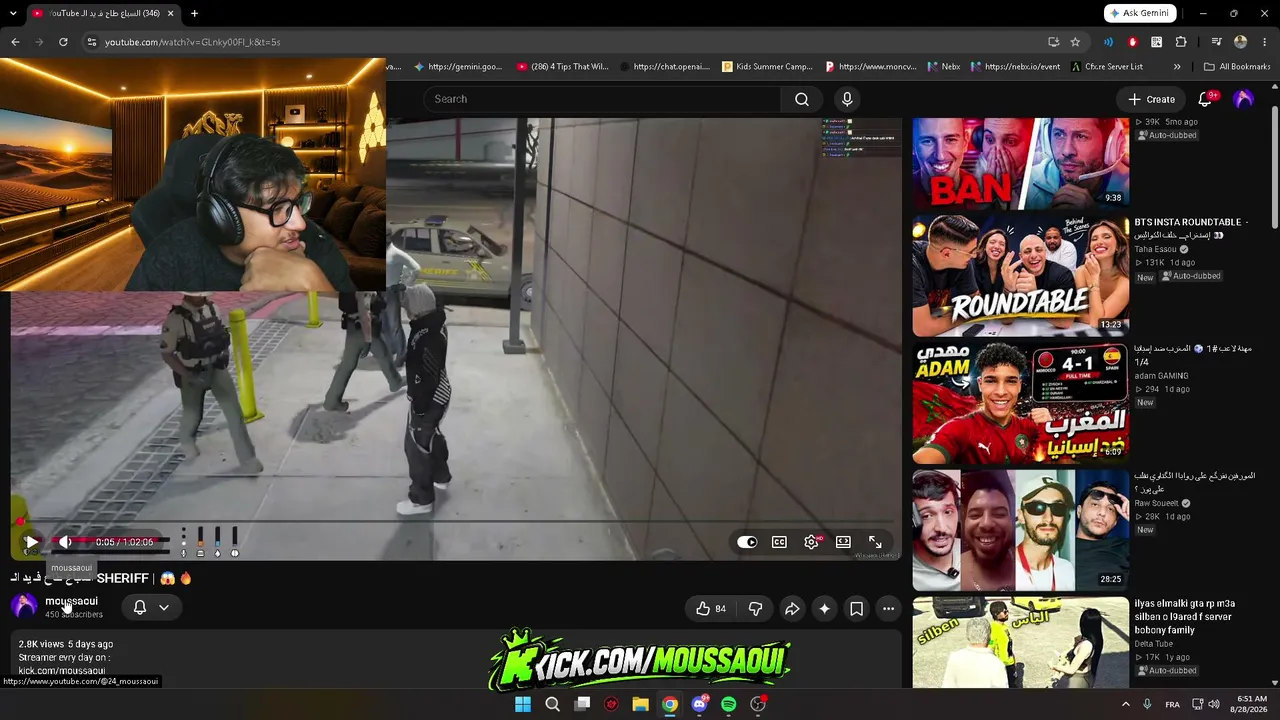Open more actions (three dots) below video
The width and height of the screenshot is (1280, 720).
pos(888,608)
